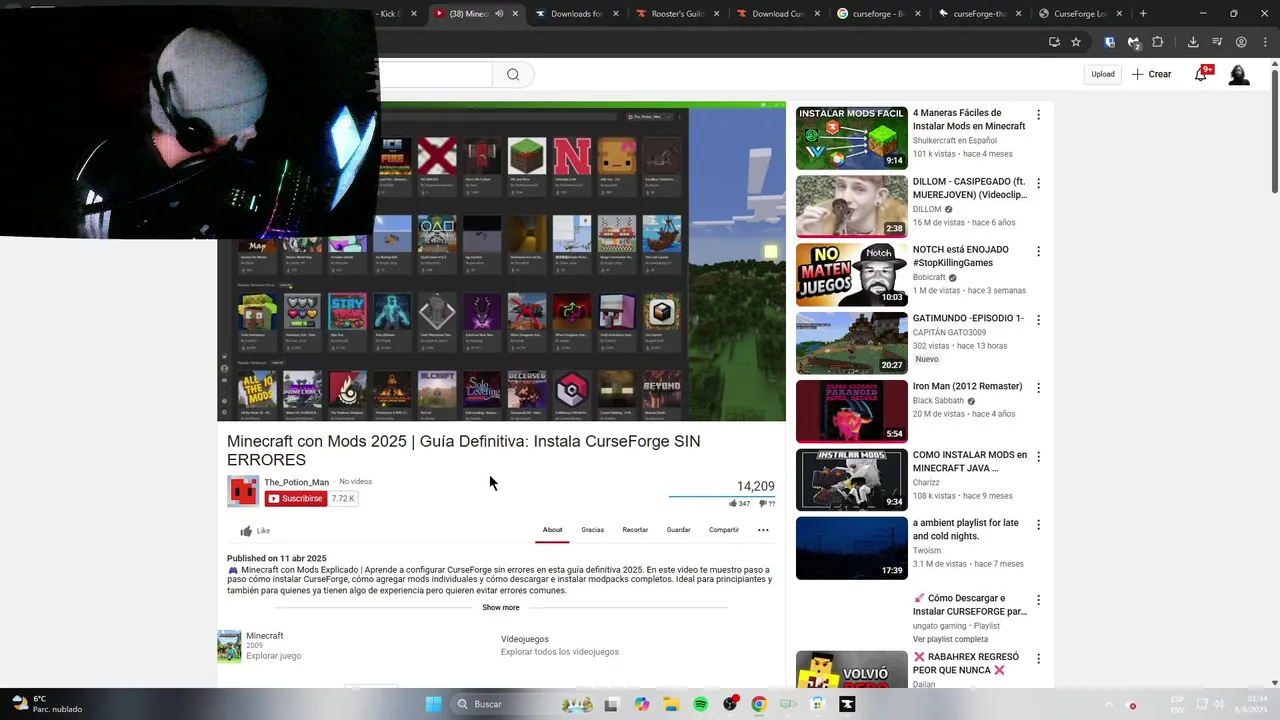This screenshot has width=1280, height=720.
Task: Open CurseForge anvil icon in taskbar
Action: [x=847, y=704]
